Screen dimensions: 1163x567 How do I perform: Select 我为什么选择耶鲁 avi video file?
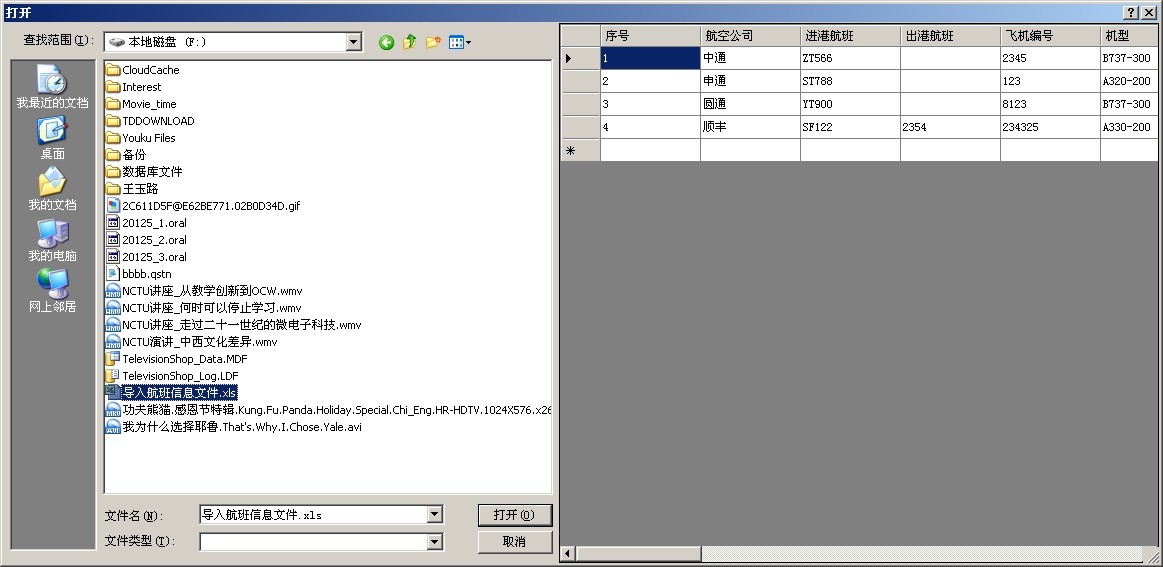coord(234,427)
